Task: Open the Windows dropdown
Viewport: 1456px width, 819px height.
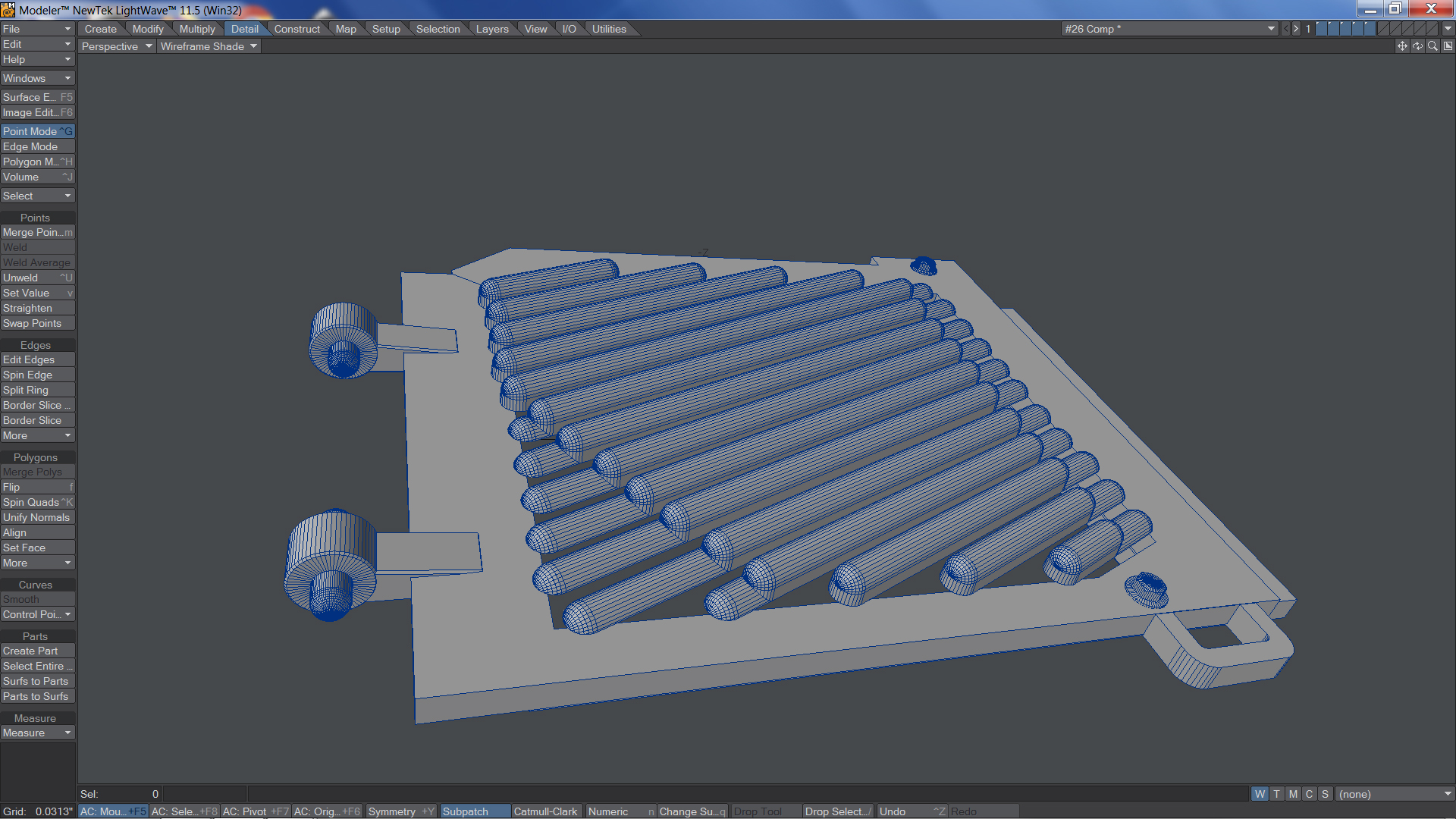Action: click(37, 78)
